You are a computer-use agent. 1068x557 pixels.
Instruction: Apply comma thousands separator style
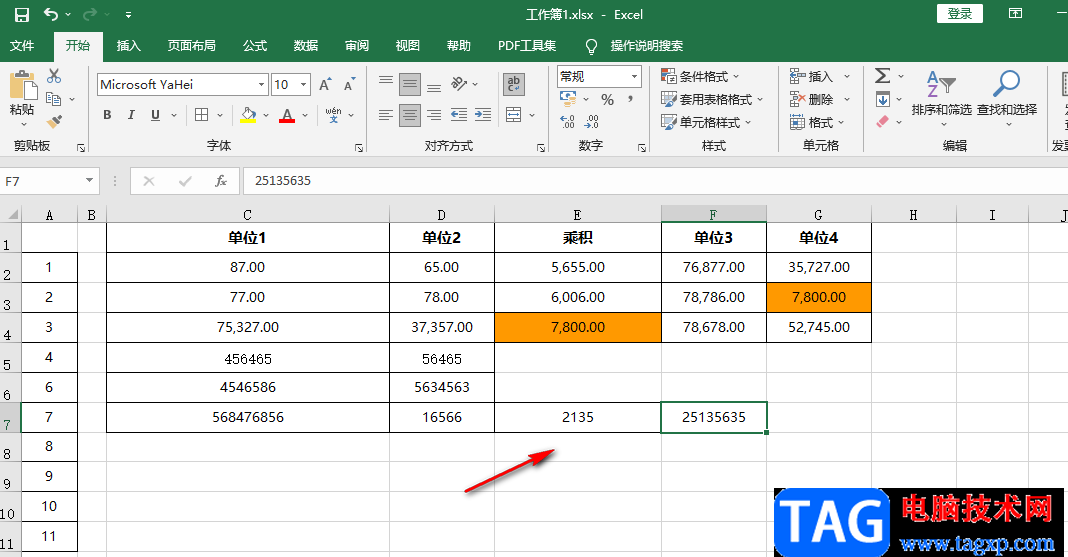click(x=631, y=99)
